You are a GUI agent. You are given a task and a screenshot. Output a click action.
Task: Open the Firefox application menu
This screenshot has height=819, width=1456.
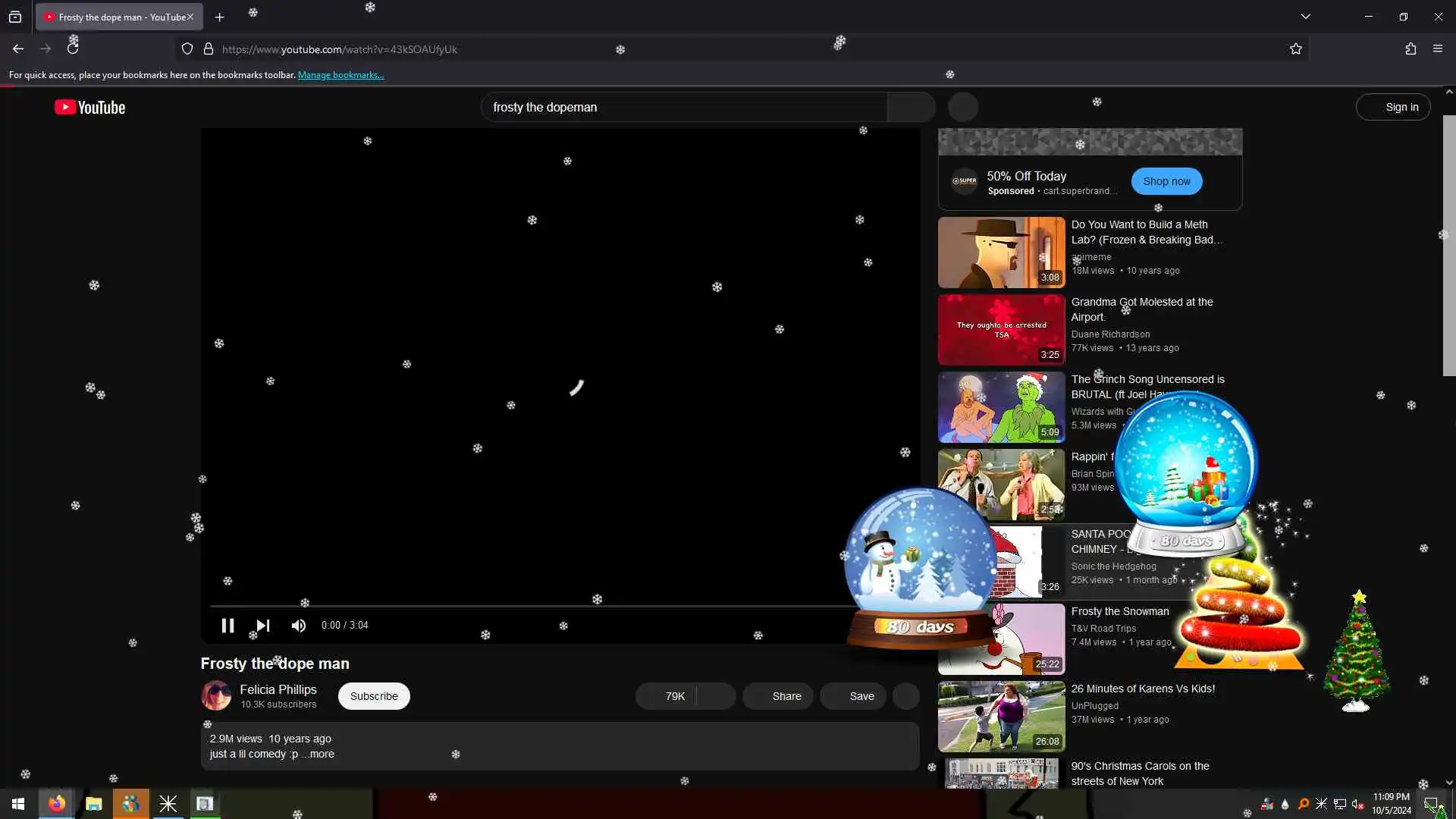point(1438,49)
